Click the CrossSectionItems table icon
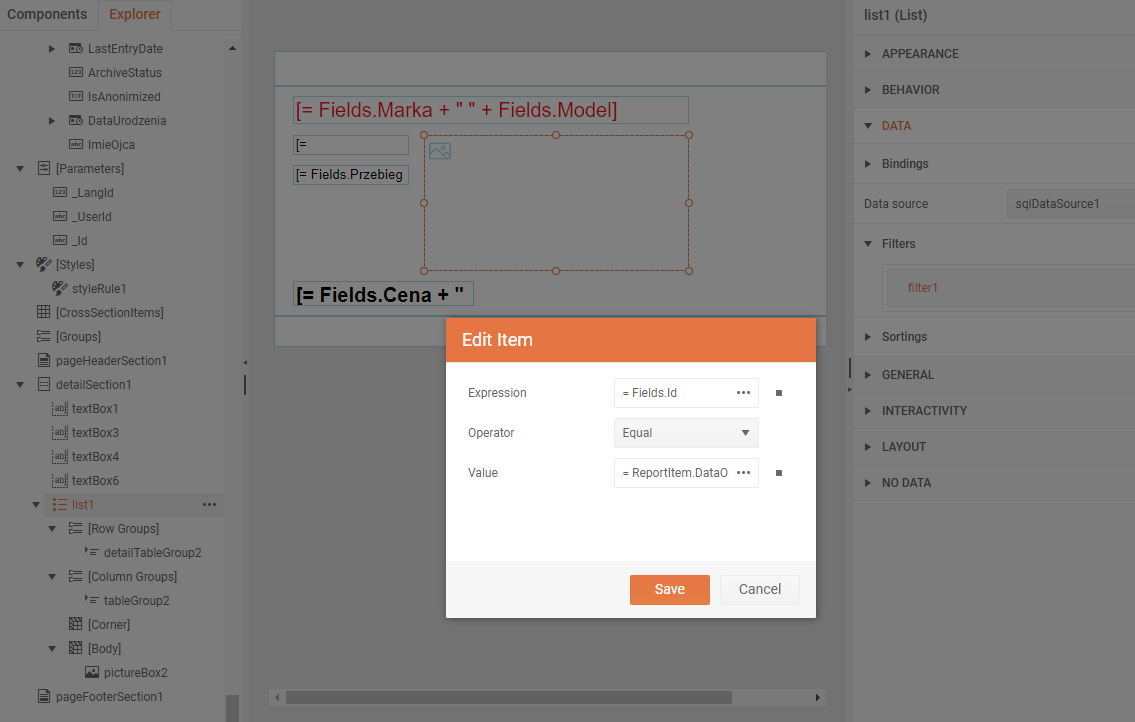Screen dimensions: 1135x722 (43, 313)
